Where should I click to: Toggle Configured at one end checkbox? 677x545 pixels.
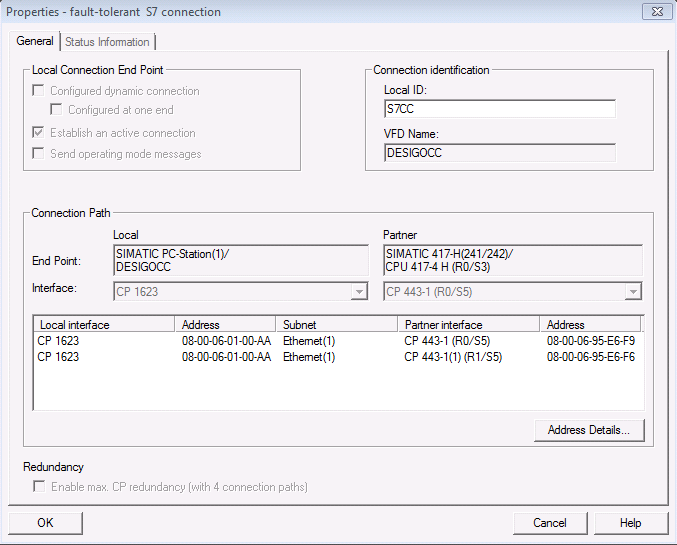tap(57, 111)
